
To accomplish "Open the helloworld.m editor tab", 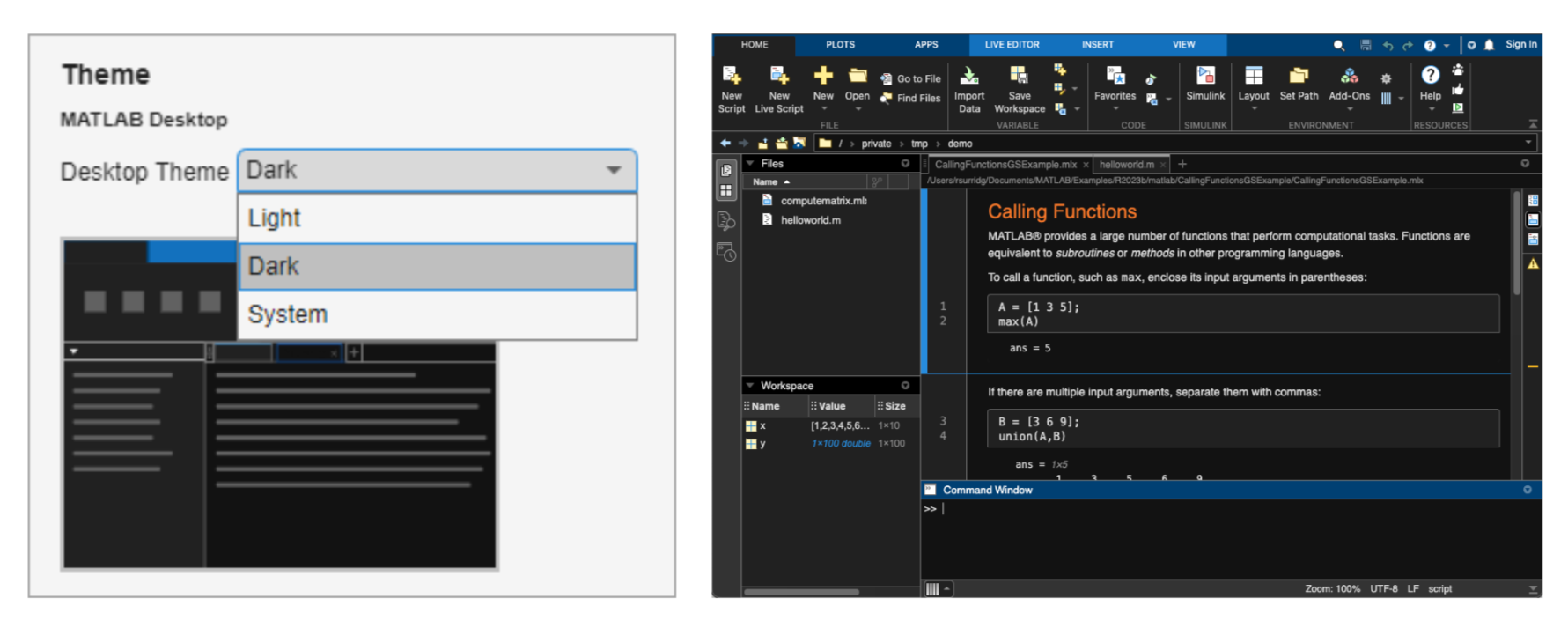I will coord(1127,165).
